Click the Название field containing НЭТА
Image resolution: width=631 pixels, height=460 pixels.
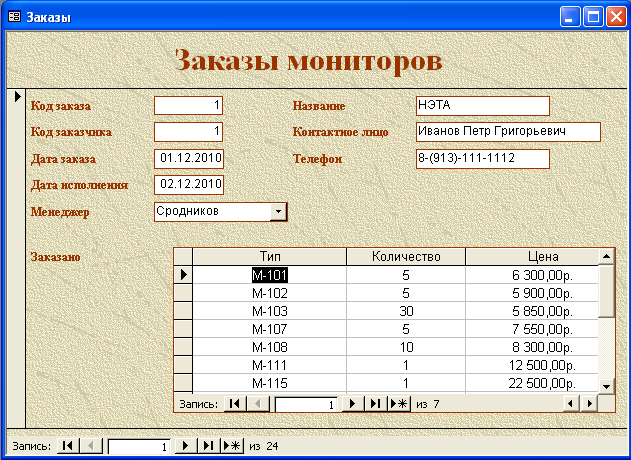(x=483, y=105)
